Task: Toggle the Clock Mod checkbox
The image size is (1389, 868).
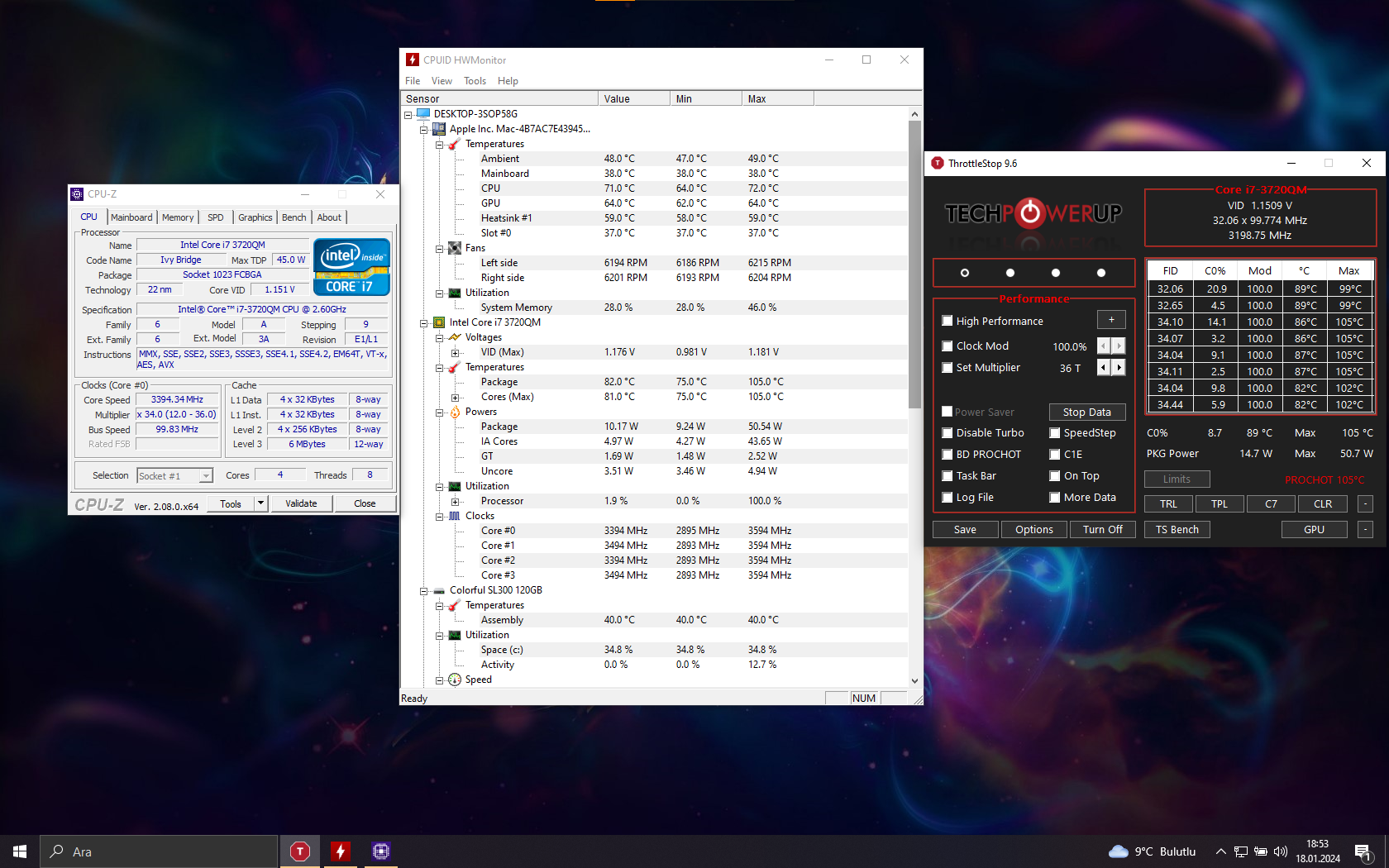Action: (x=947, y=346)
